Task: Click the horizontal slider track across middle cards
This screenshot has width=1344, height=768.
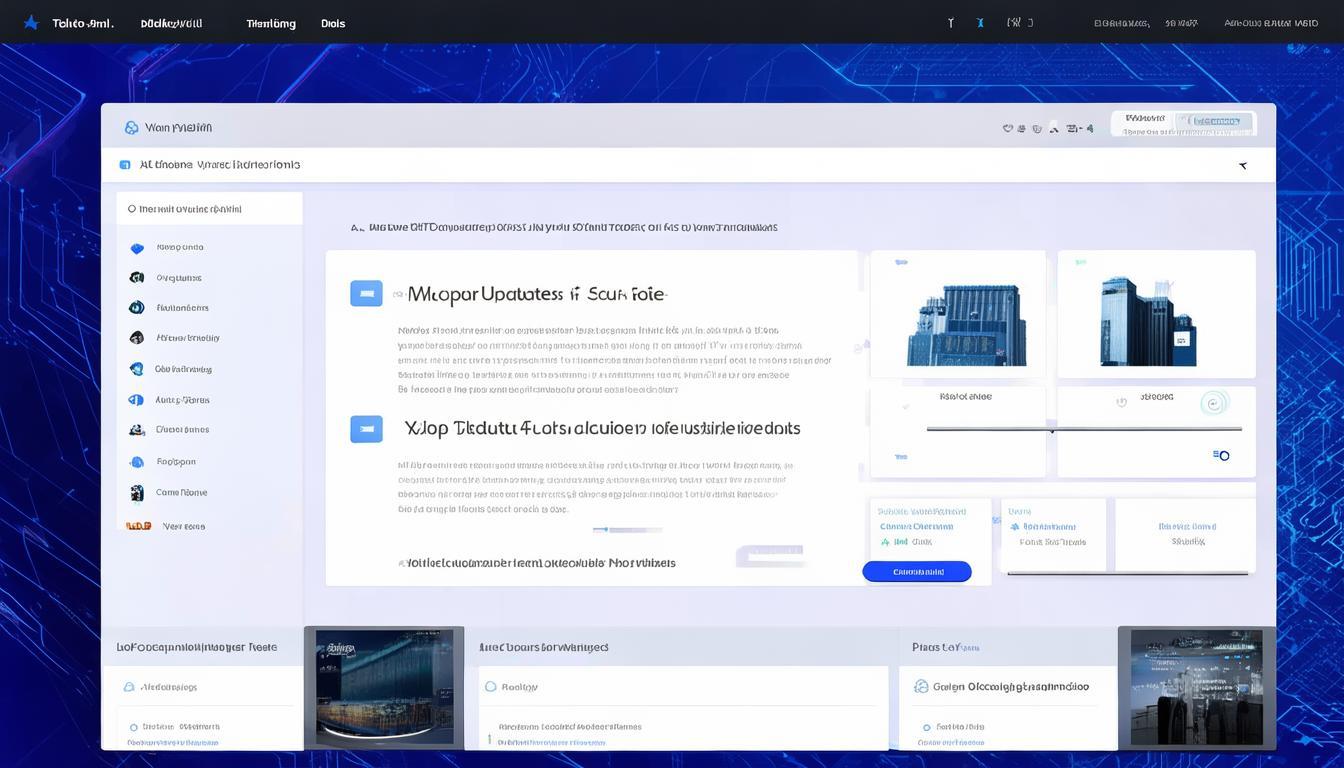Action: (x=1084, y=429)
